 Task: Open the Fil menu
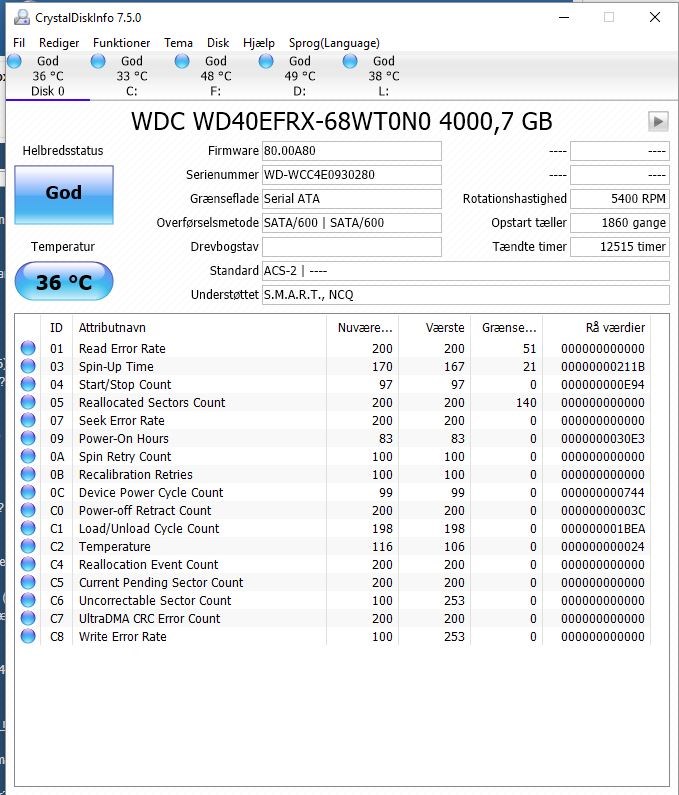coord(19,43)
